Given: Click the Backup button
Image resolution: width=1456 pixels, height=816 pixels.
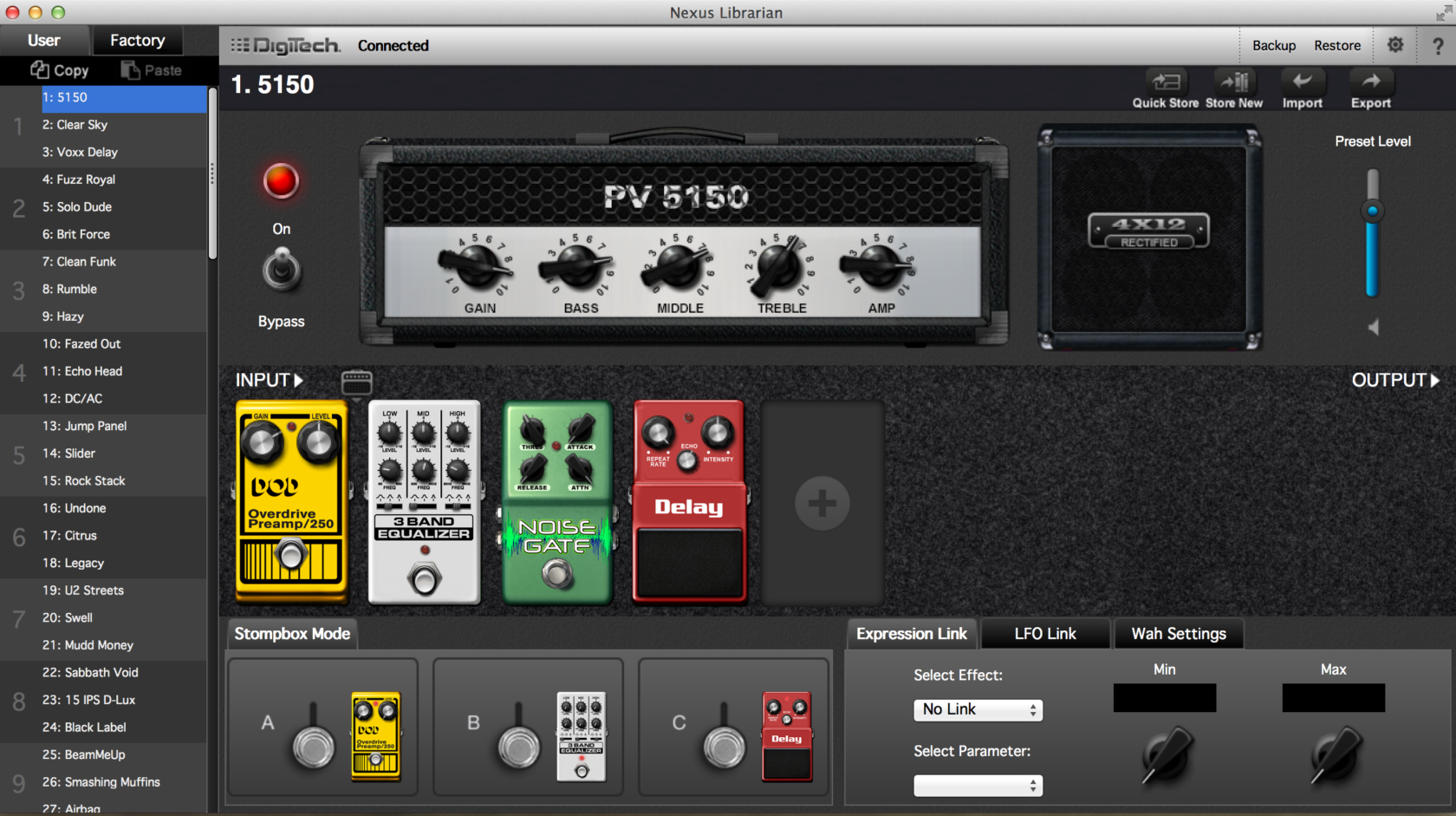Looking at the screenshot, I should tap(1274, 45).
